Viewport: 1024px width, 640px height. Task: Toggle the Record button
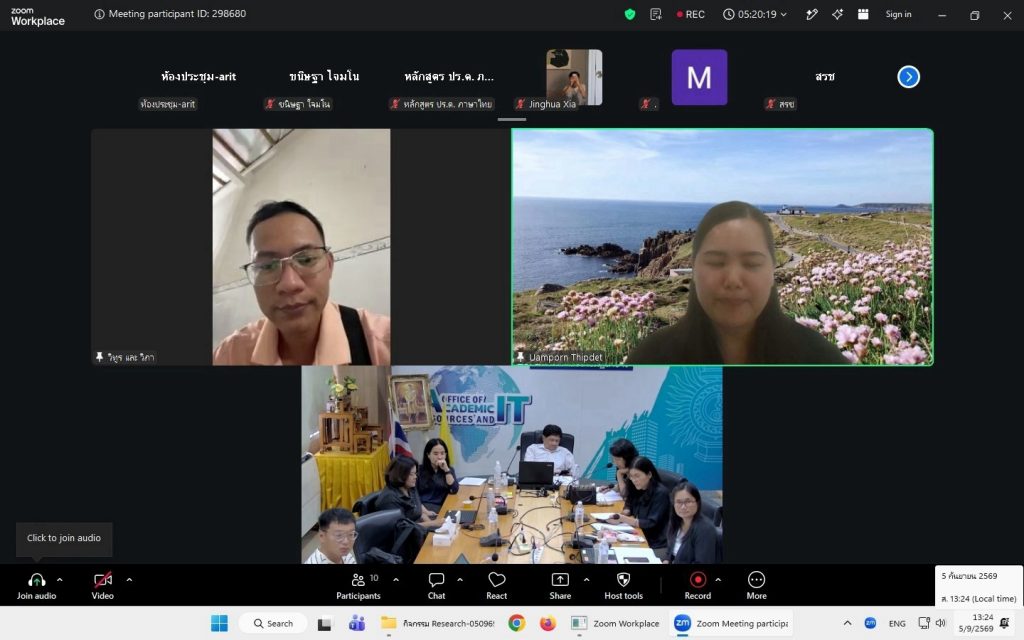pyautogui.click(x=697, y=586)
